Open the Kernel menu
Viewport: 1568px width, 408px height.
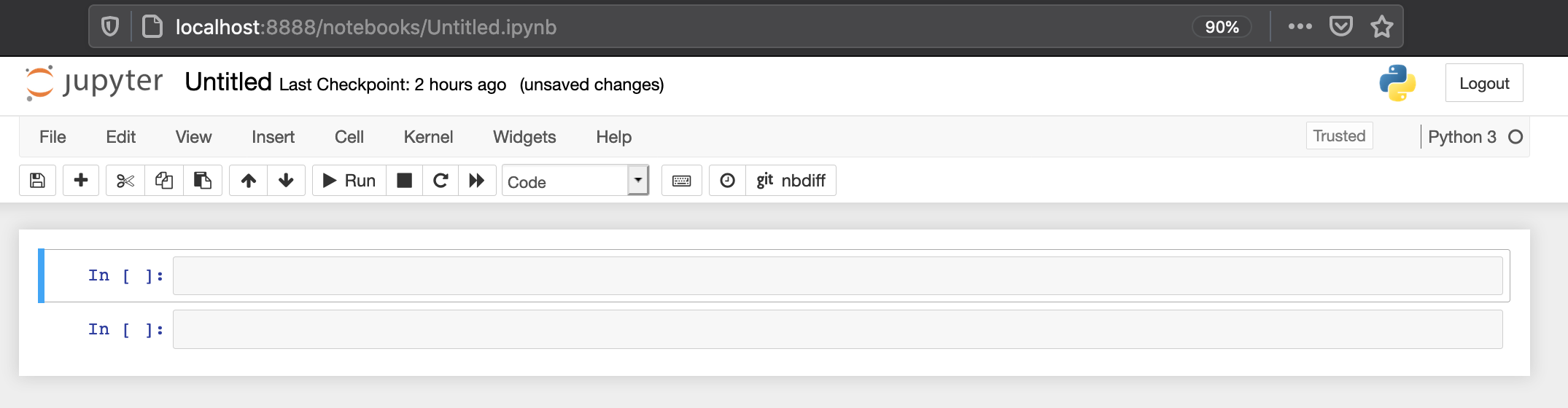pyautogui.click(x=428, y=137)
